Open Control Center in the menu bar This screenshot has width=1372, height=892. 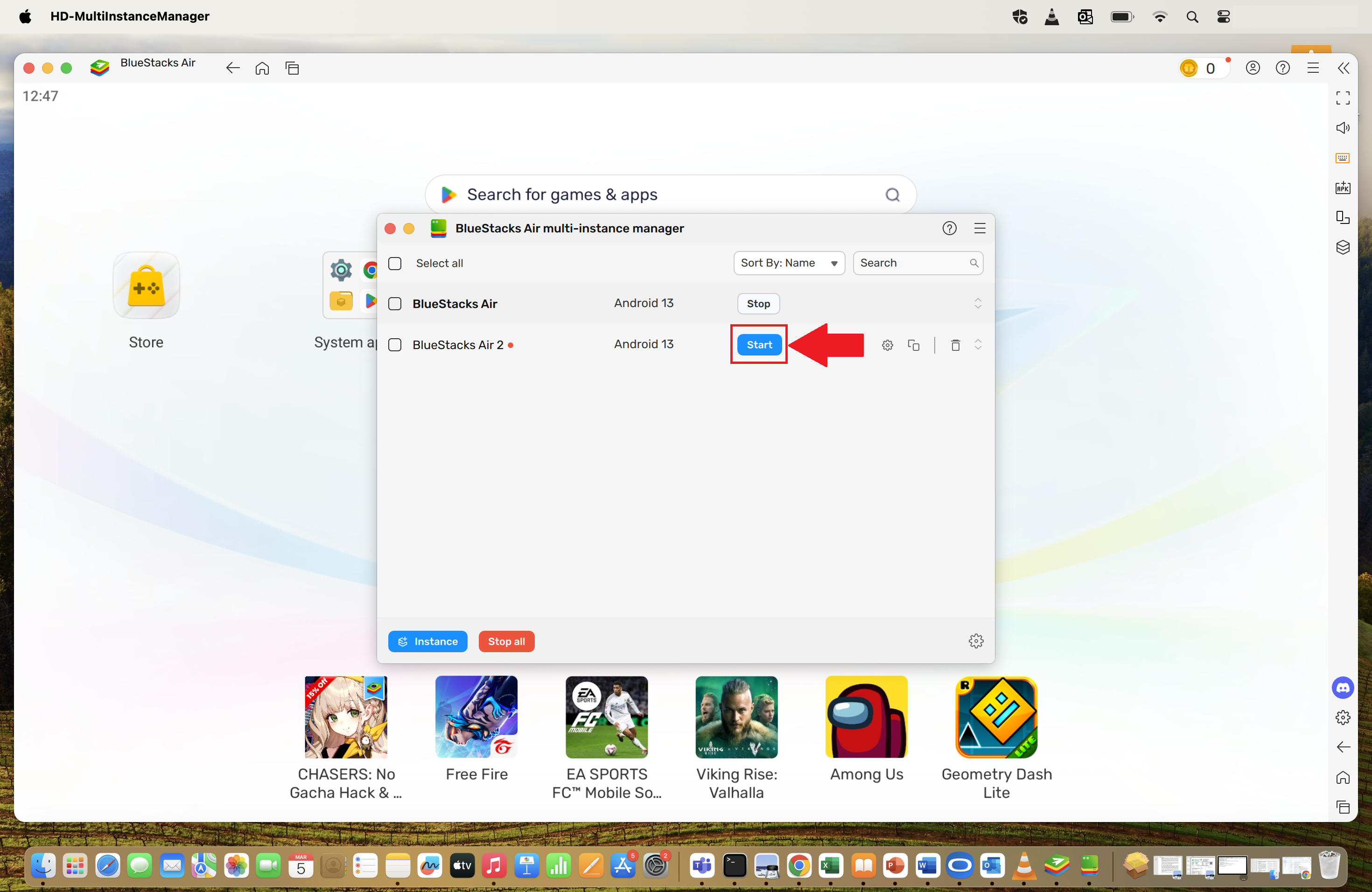click(1223, 17)
